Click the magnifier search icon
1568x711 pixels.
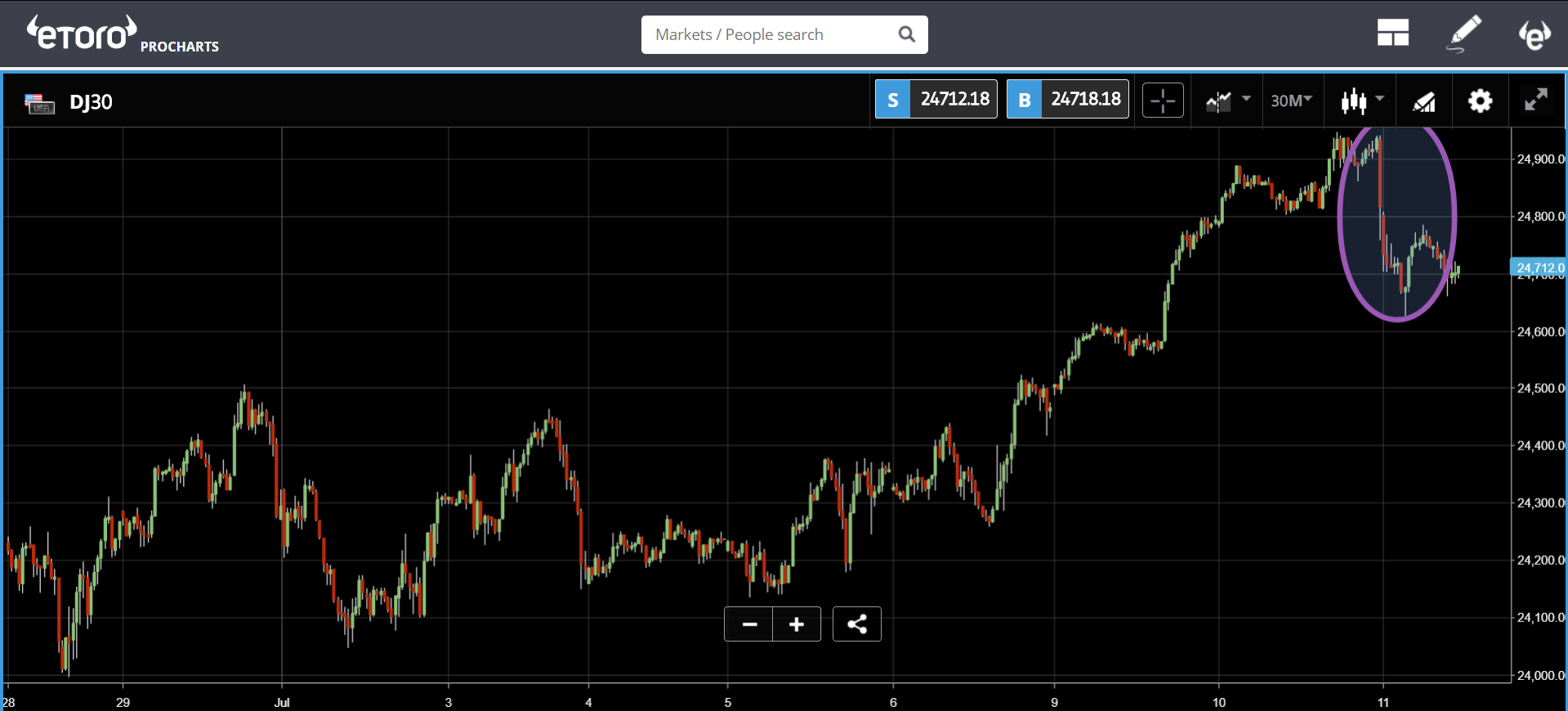click(x=906, y=34)
